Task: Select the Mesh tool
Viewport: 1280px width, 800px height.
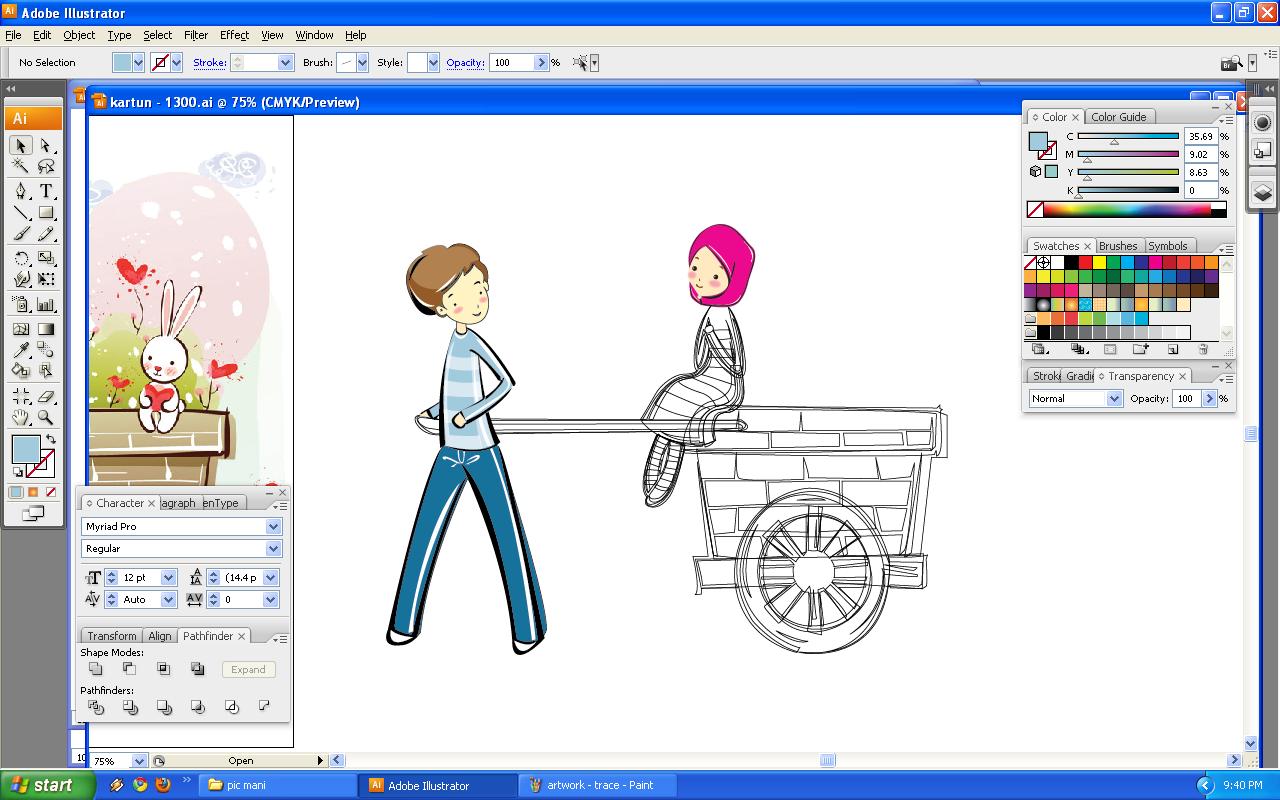Action: tap(22, 329)
